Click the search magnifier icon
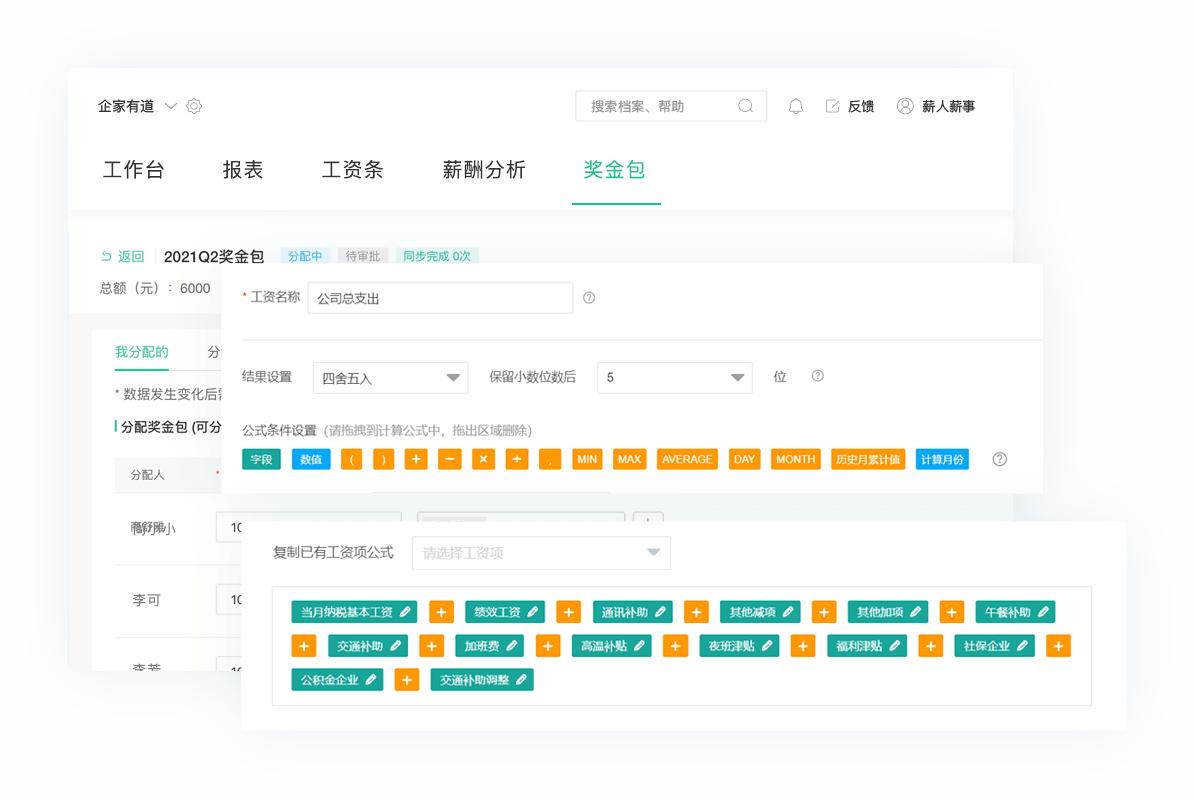The image size is (1195, 799). pyautogui.click(x=746, y=106)
